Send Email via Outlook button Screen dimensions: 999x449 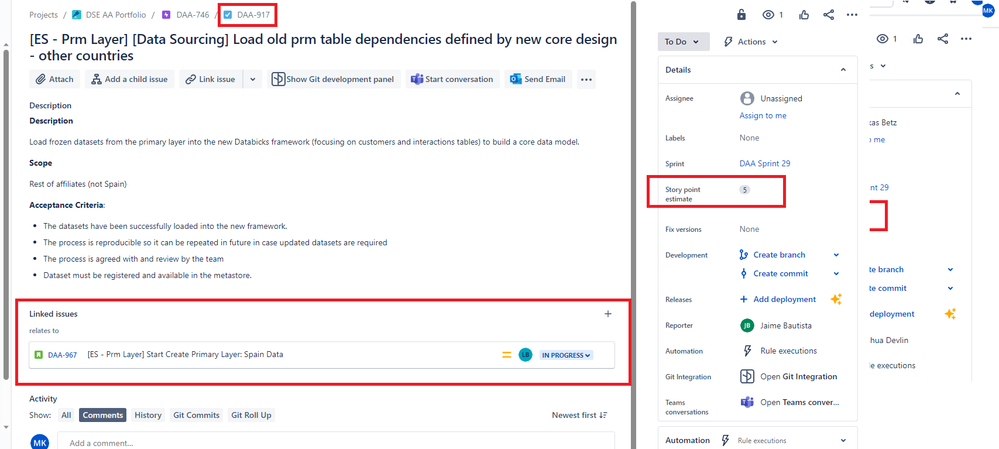(538, 80)
